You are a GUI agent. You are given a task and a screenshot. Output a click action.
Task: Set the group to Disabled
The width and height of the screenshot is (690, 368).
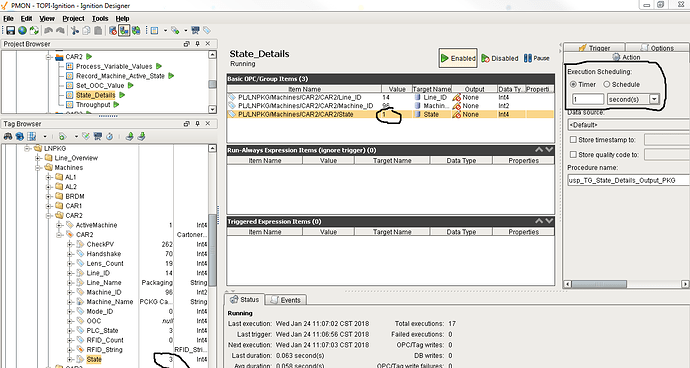point(499,58)
